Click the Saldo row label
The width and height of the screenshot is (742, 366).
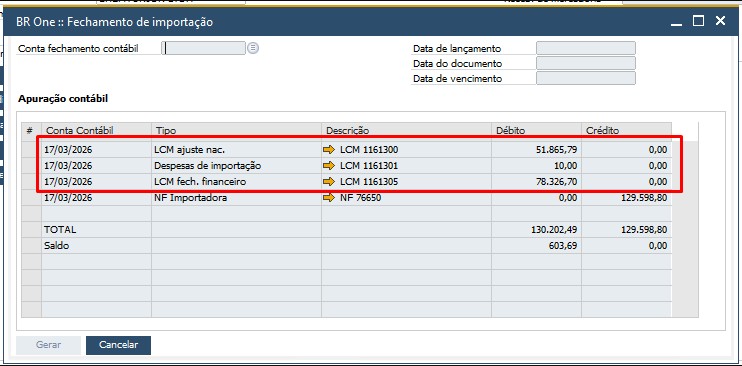[56, 246]
